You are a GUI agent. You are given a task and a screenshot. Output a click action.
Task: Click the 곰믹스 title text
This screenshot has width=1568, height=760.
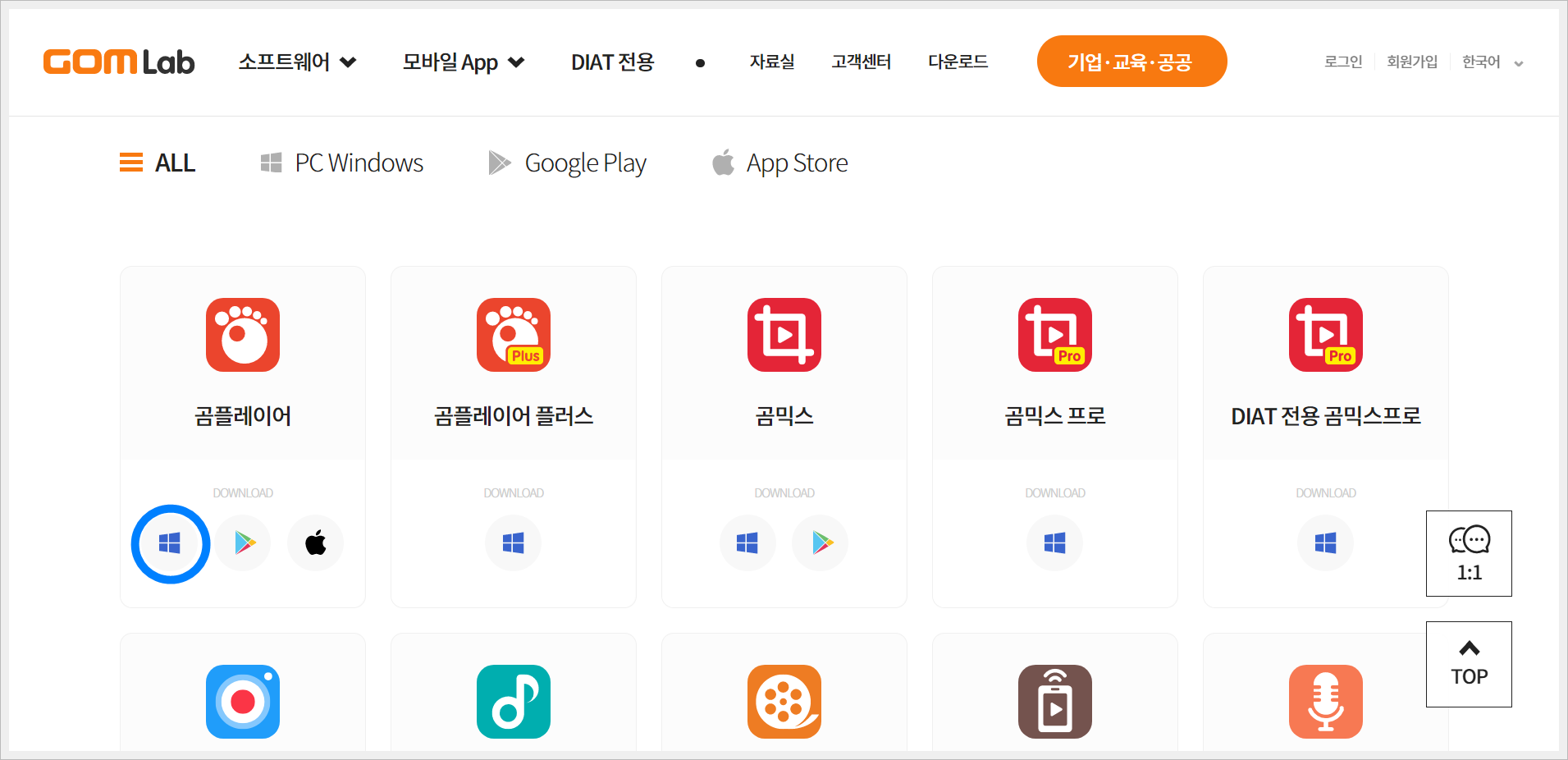pyautogui.click(x=784, y=416)
